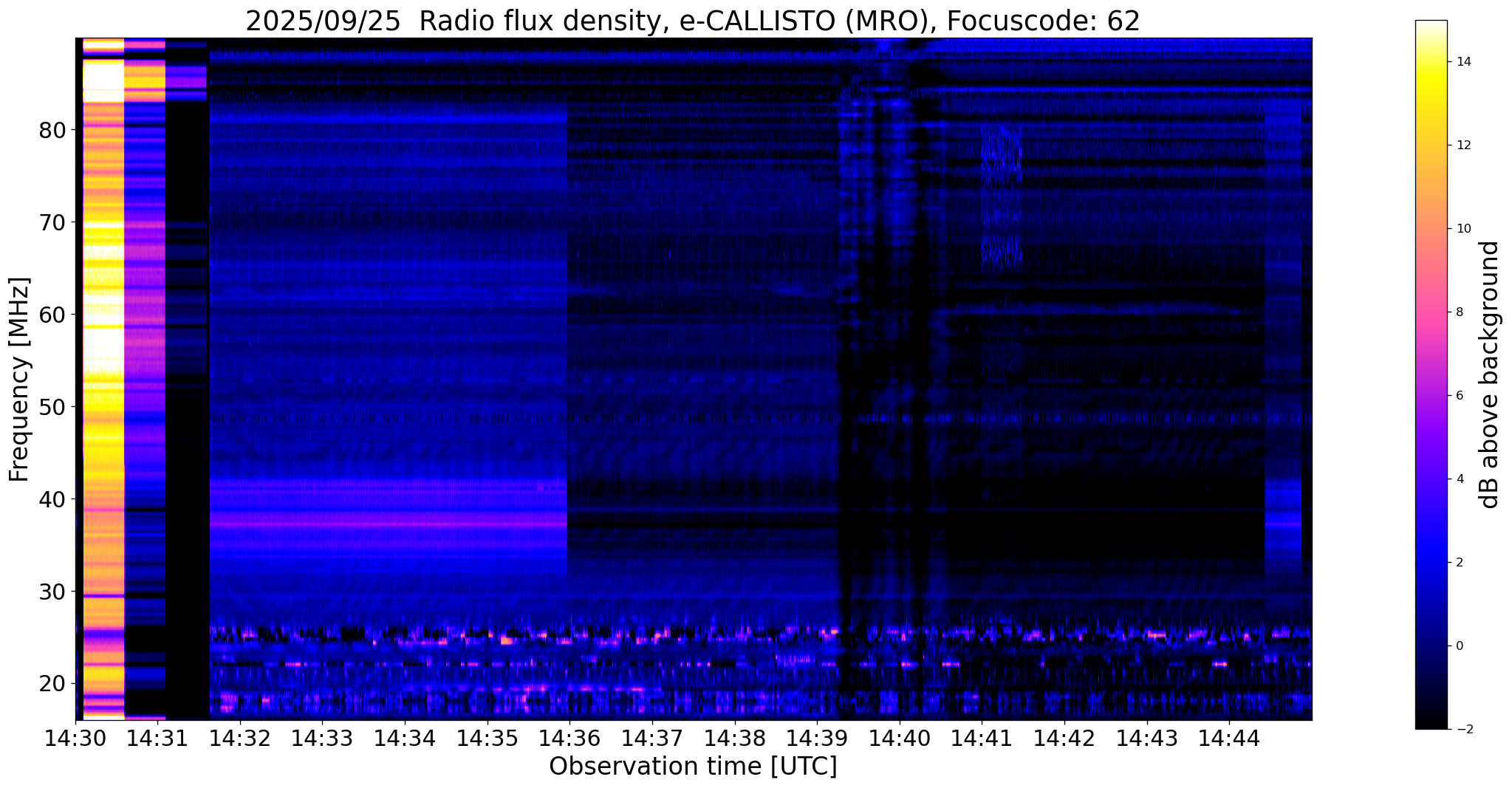1512x788 pixels.
Task: Click the 14:33 time tick label
Action: tap(322, 738)
